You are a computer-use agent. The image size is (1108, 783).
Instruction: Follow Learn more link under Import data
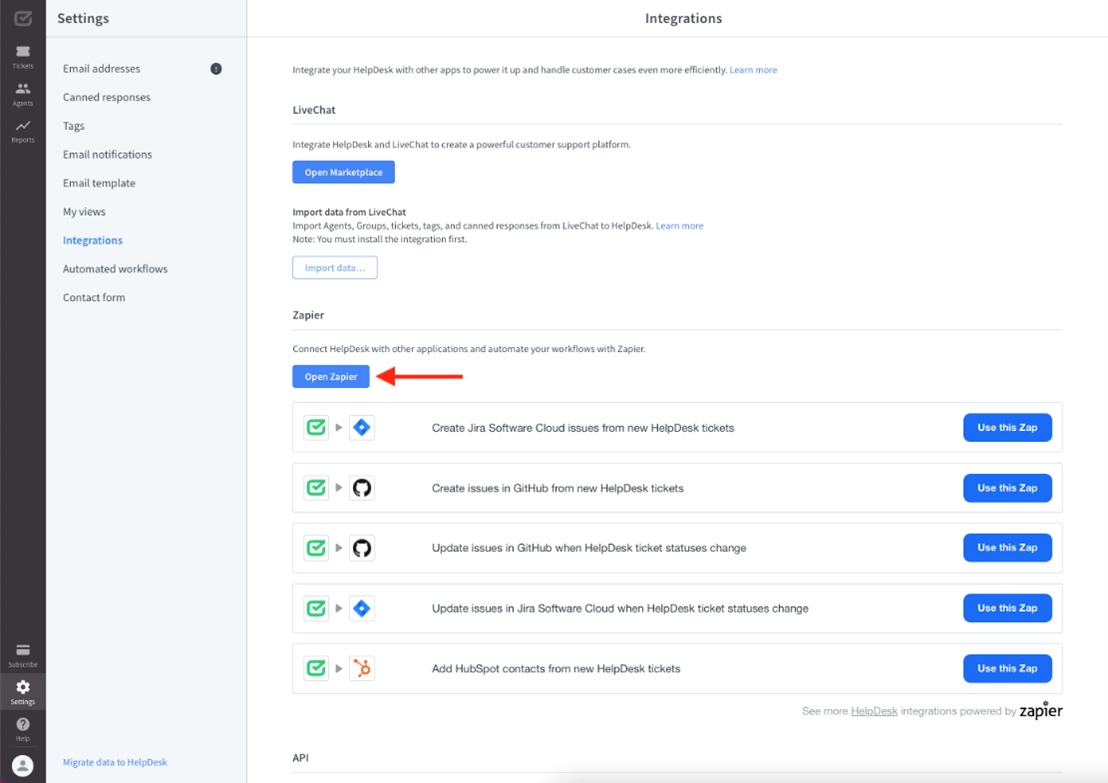pos(679,225)
